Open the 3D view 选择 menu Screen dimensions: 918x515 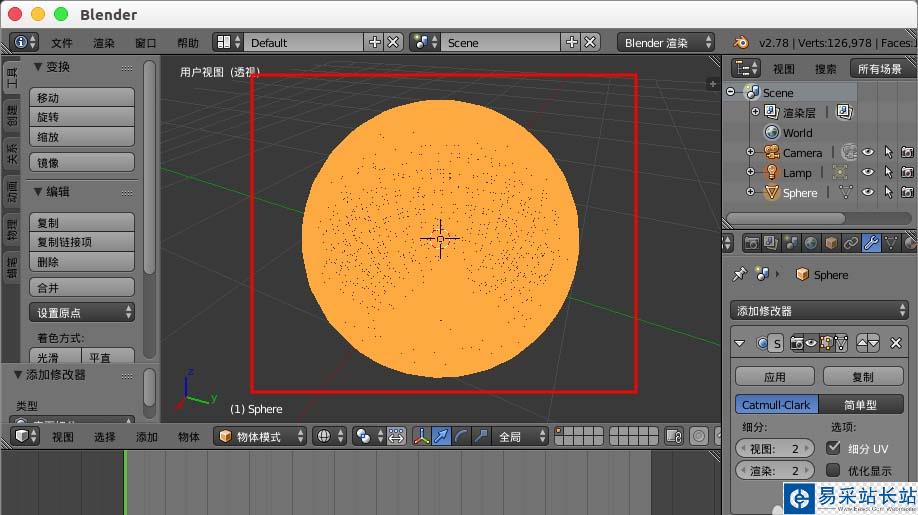coord(105,437)
